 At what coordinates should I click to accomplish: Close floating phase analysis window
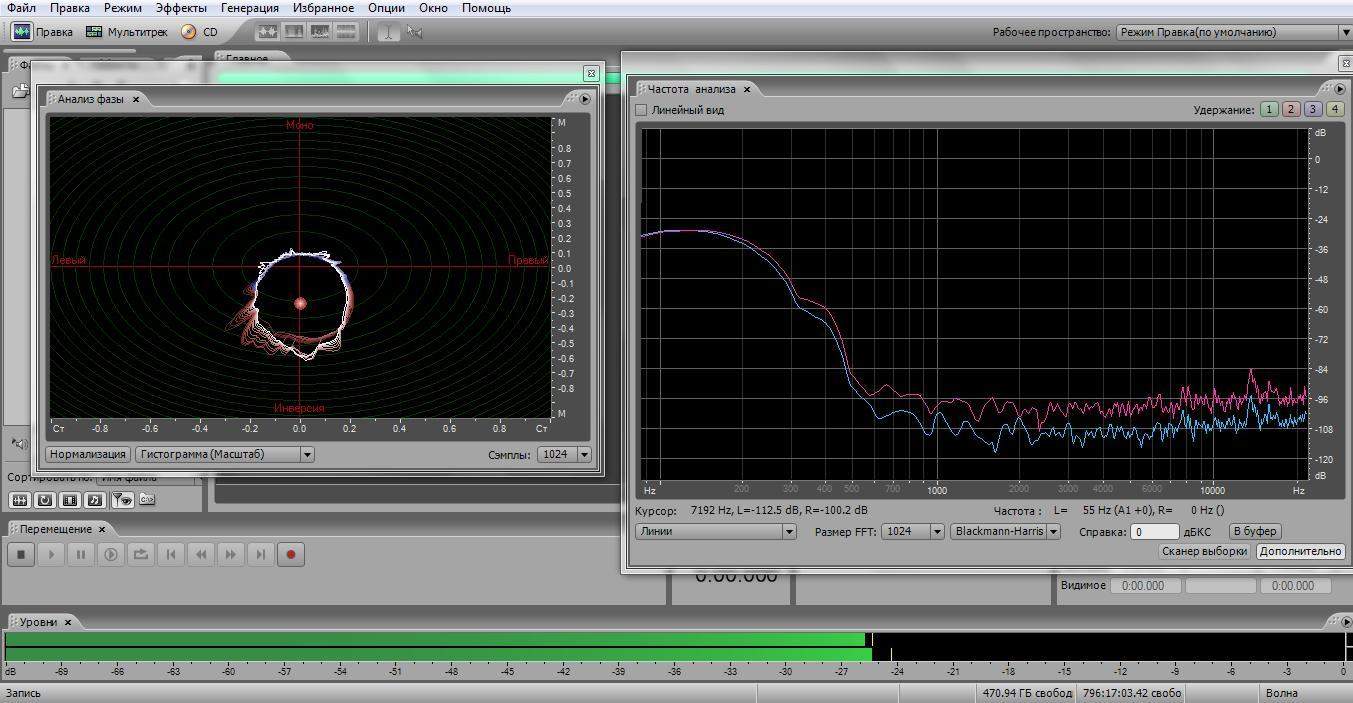pos(591,73)
